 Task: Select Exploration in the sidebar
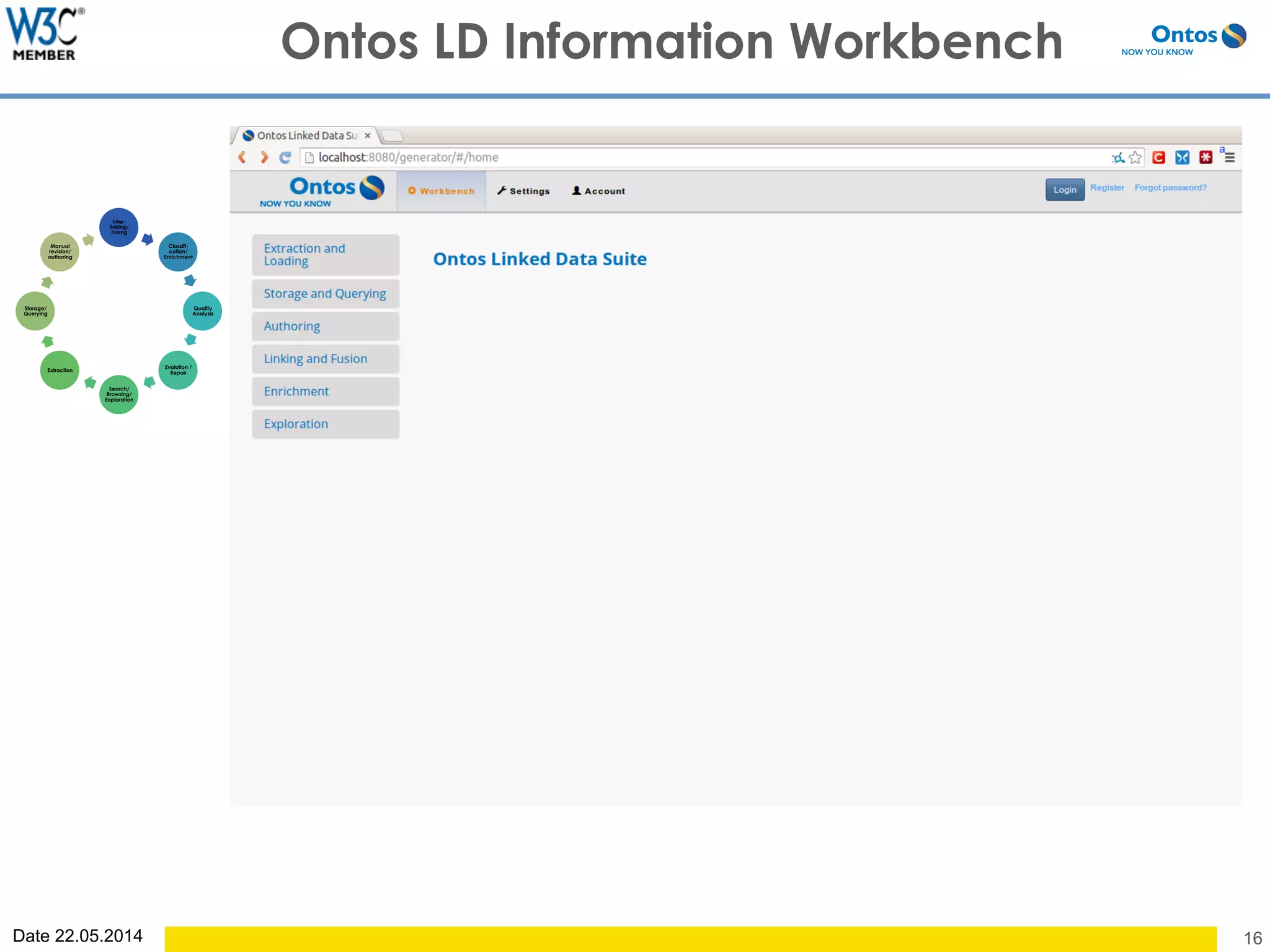(326, 424)
